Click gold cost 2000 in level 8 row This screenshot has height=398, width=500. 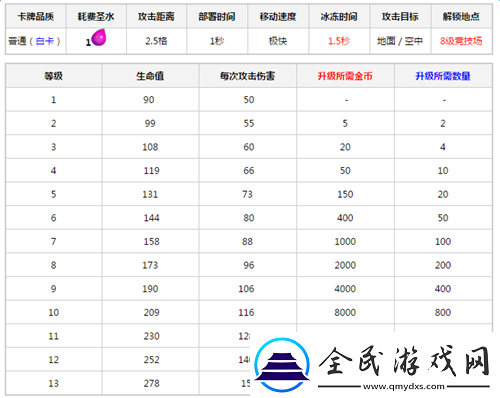pyautogui.click(x=345, y=265)
